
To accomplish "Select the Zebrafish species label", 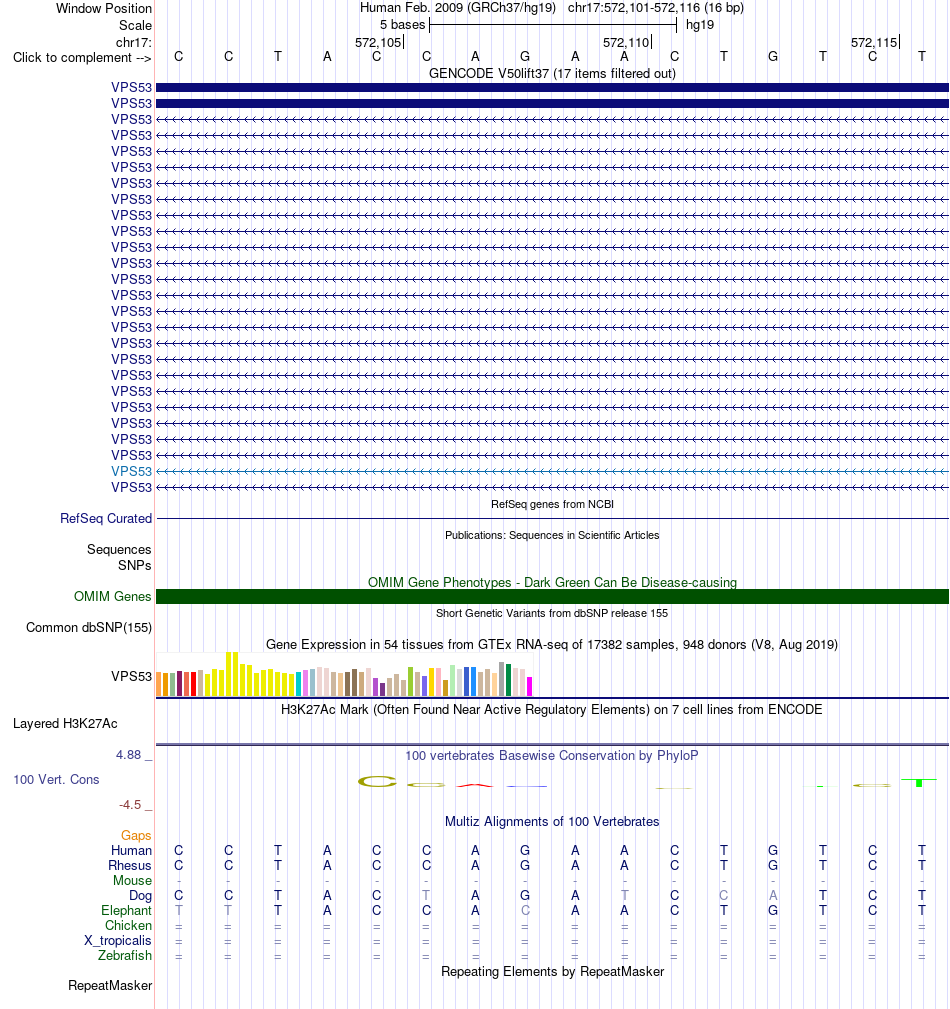I will point(125,956).
